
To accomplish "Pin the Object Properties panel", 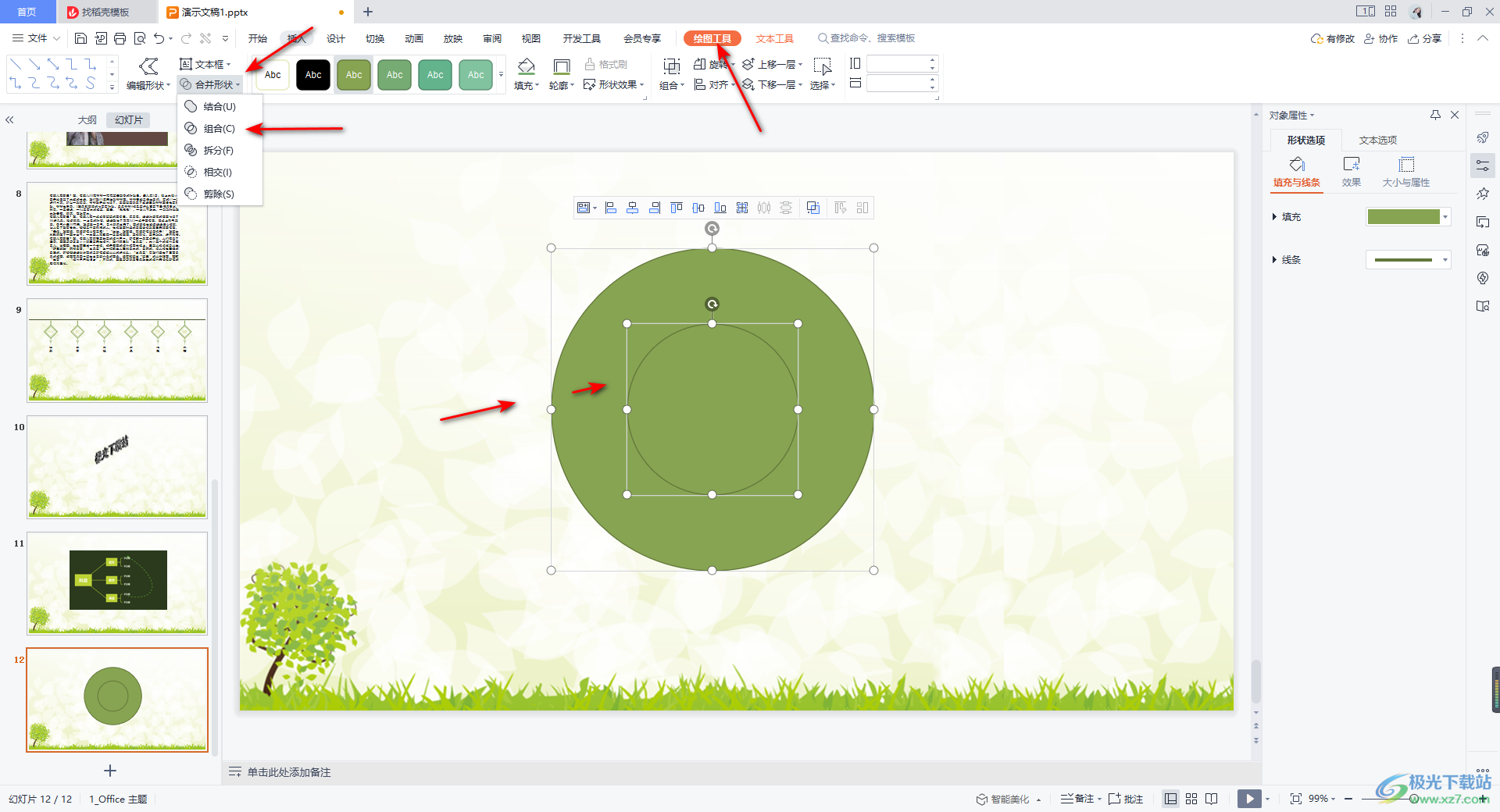I will point(1435,115).
